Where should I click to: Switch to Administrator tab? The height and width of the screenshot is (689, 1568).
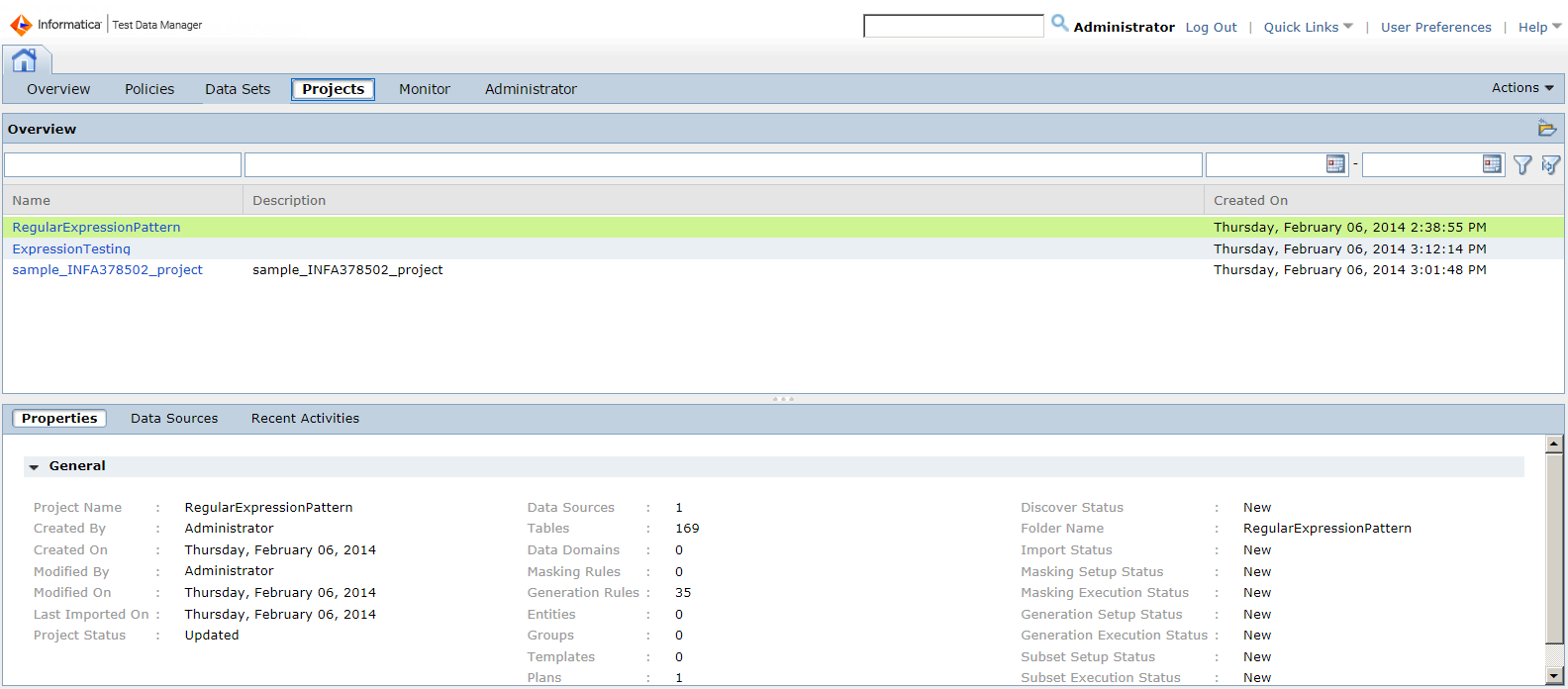(x=531, y=89)
